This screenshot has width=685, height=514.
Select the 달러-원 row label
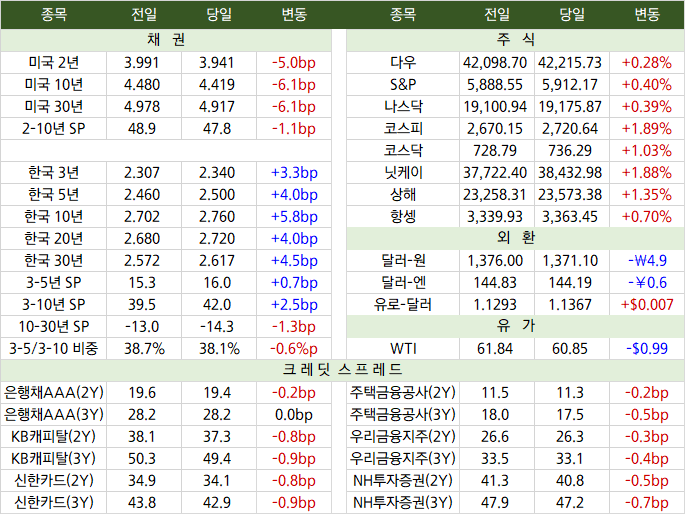click(x=403, y=261)
